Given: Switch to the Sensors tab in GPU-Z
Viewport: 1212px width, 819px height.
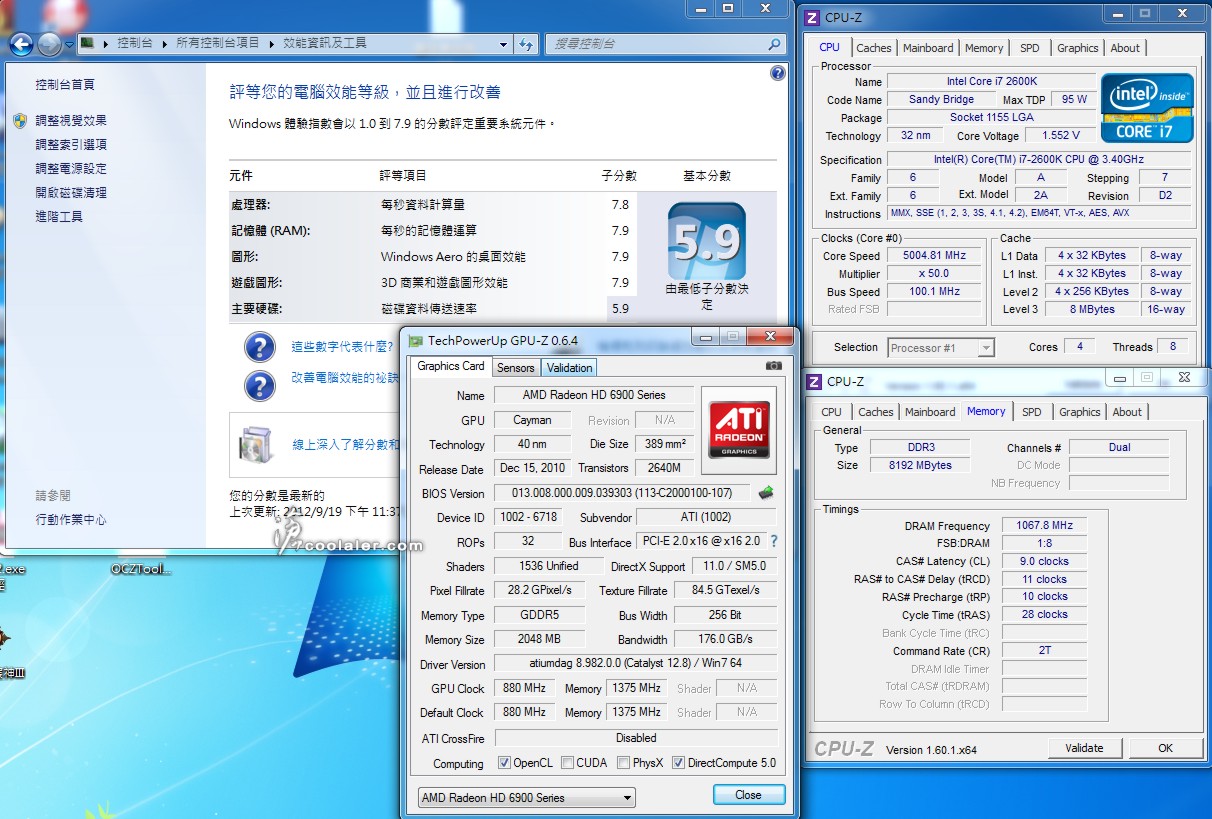Looking at the screenshot, I should pyautogui.click(x=515, y=368).
